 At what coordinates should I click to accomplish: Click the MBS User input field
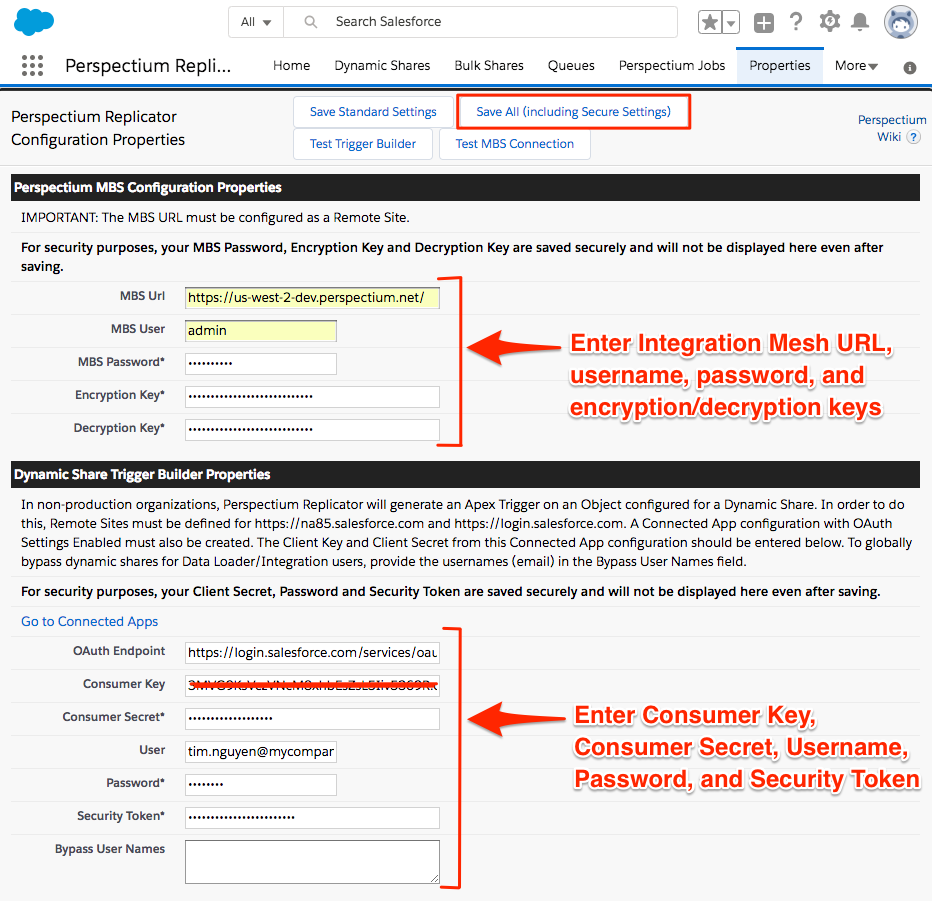(x=260, y=331)
